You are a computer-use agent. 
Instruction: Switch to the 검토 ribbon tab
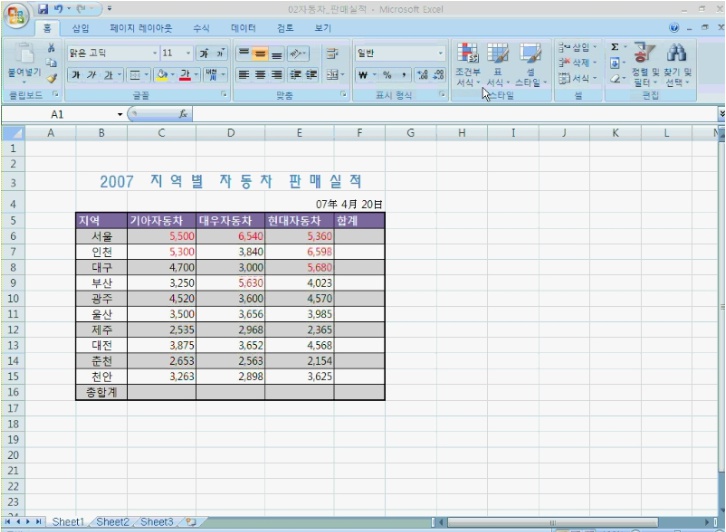(x=285, y=28)
